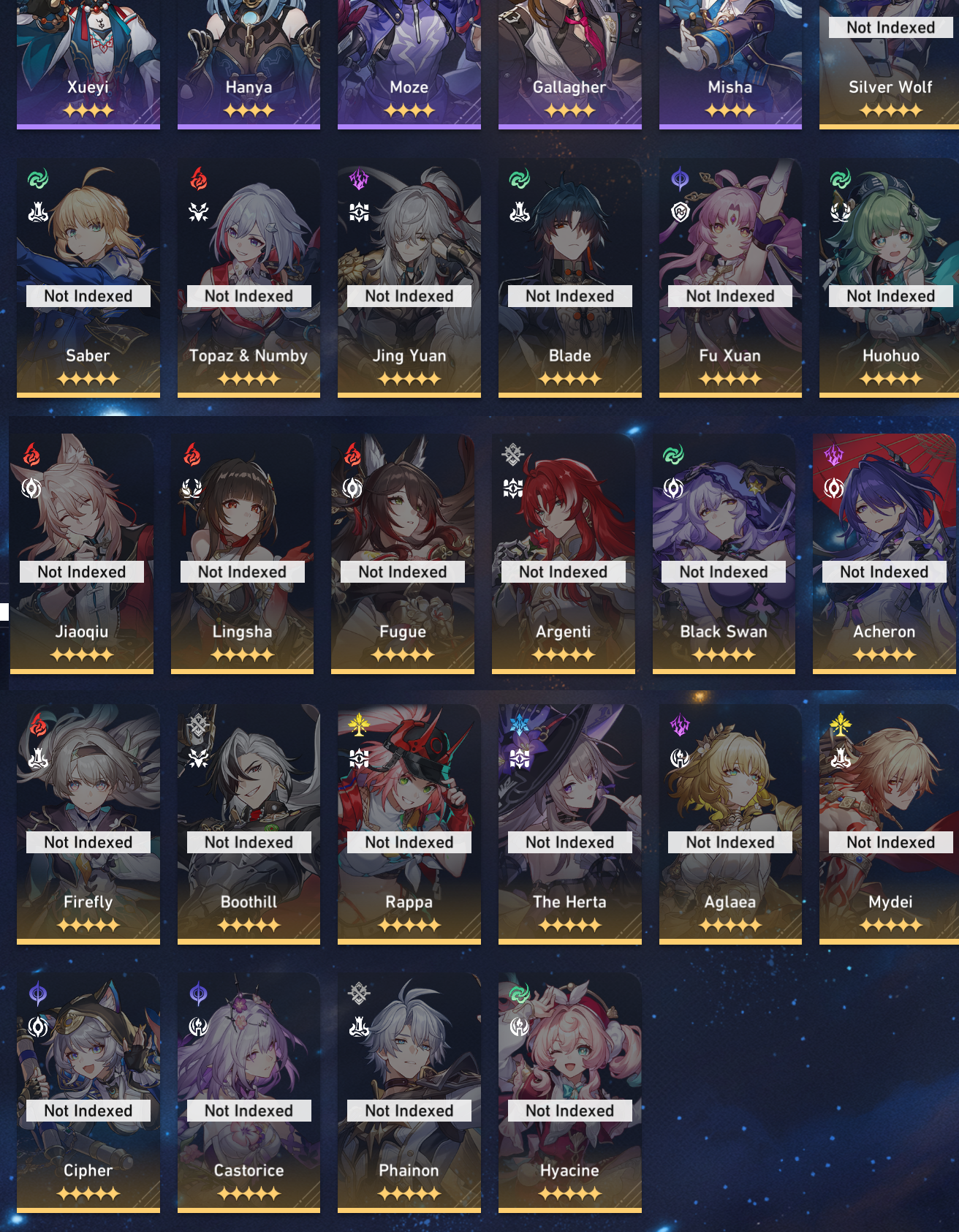
Task: Click the Preservation path icon on Fu Xuan
Action: [680, 212]
